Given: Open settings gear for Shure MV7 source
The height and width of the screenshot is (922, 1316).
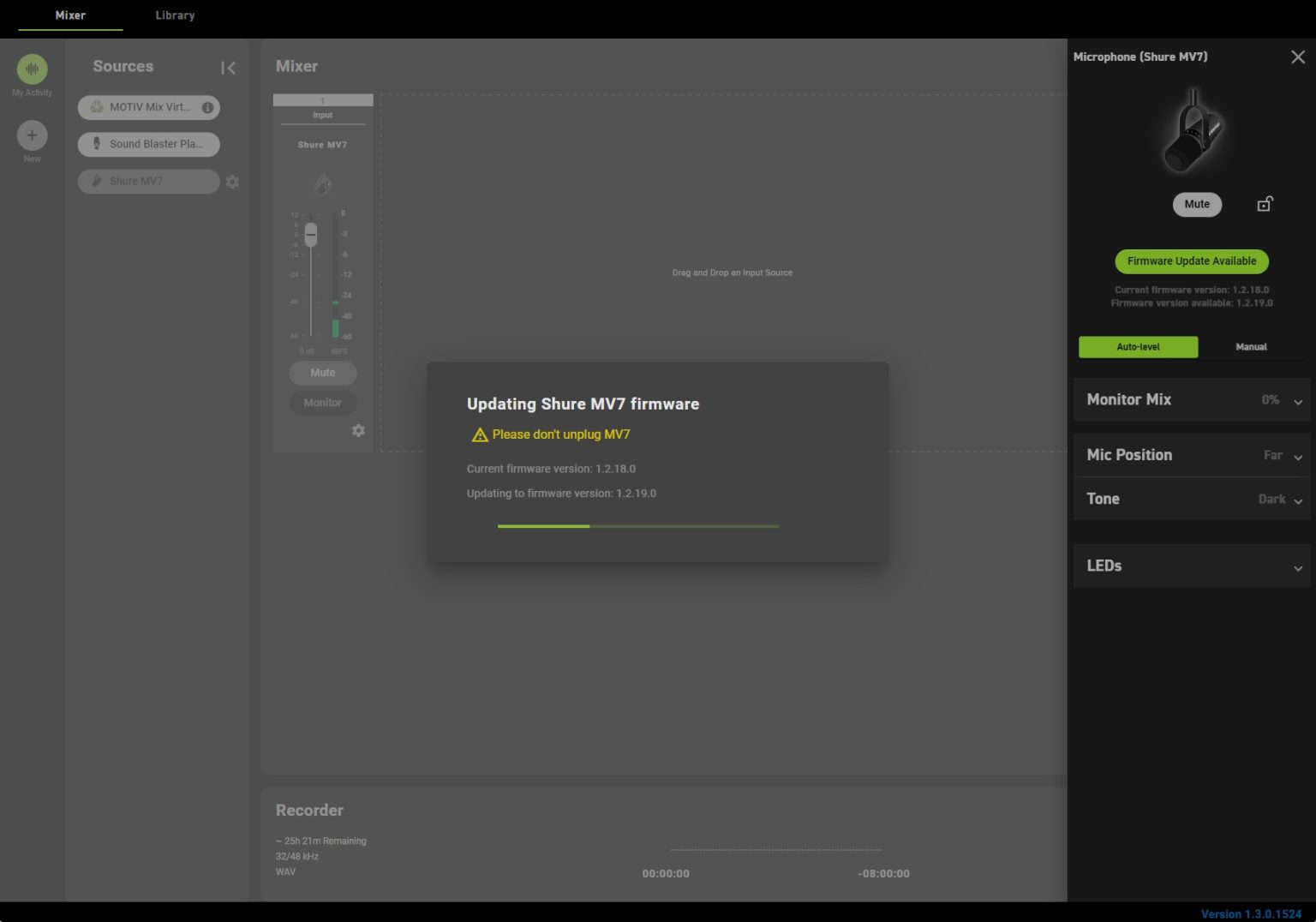Looking at the screenshot, I should [x=232, y=182].
